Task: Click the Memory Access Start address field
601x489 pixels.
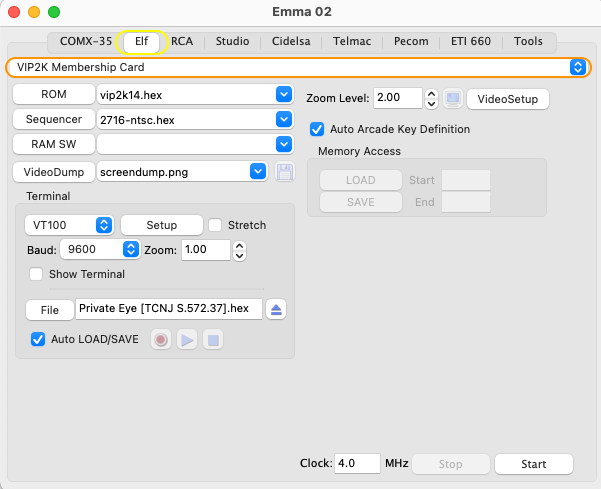Action: click(x=466, y=180)
